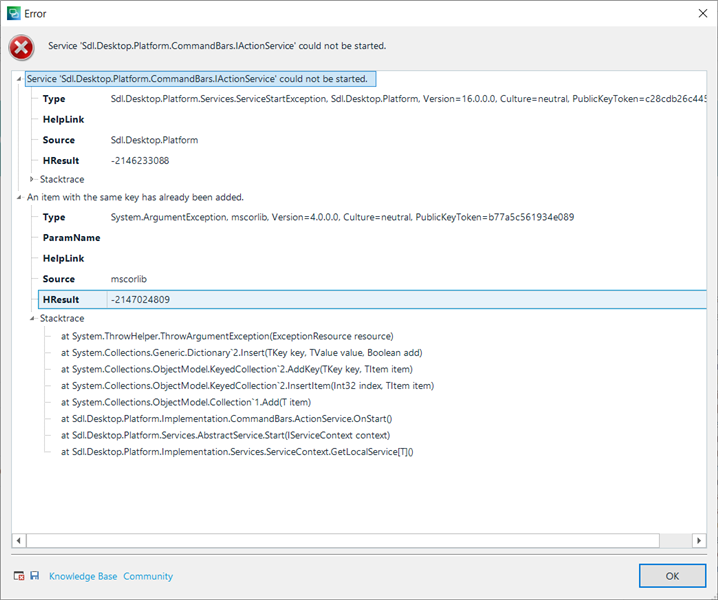Collapse the 'An item with the same key' node
Image resolution: width=718 pixels, height=600 pixels.
point(19,197)
